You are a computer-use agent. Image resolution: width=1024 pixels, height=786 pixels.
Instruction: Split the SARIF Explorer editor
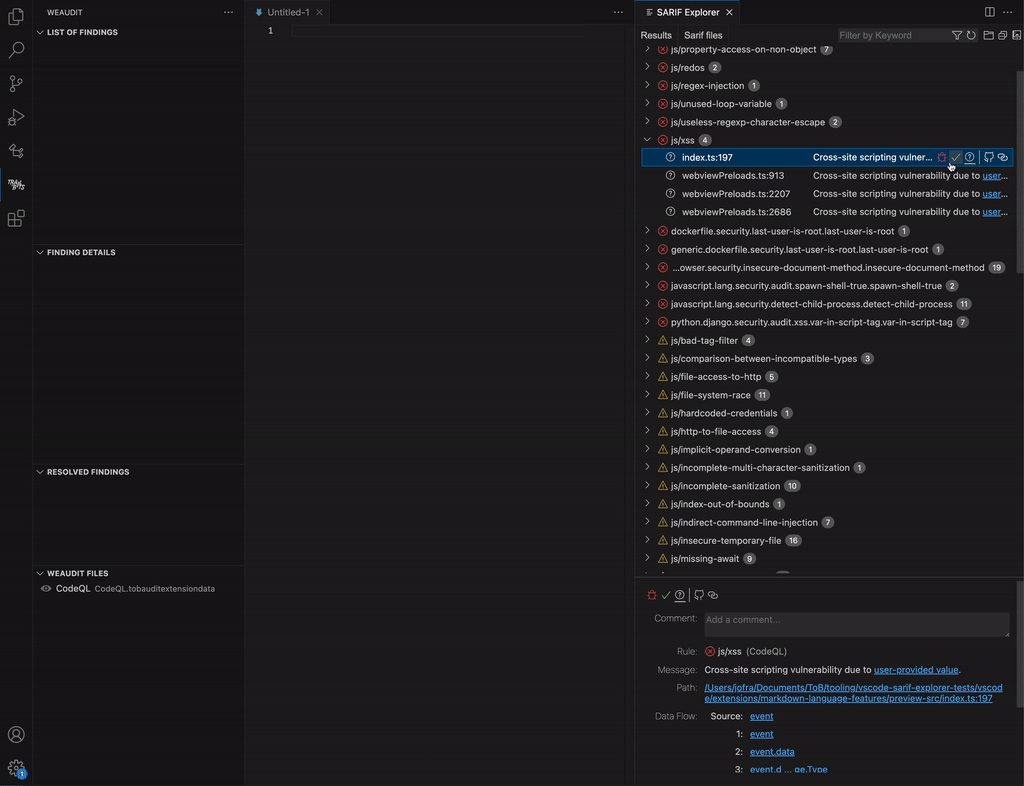pyautogui.click(x=989, y=12)
